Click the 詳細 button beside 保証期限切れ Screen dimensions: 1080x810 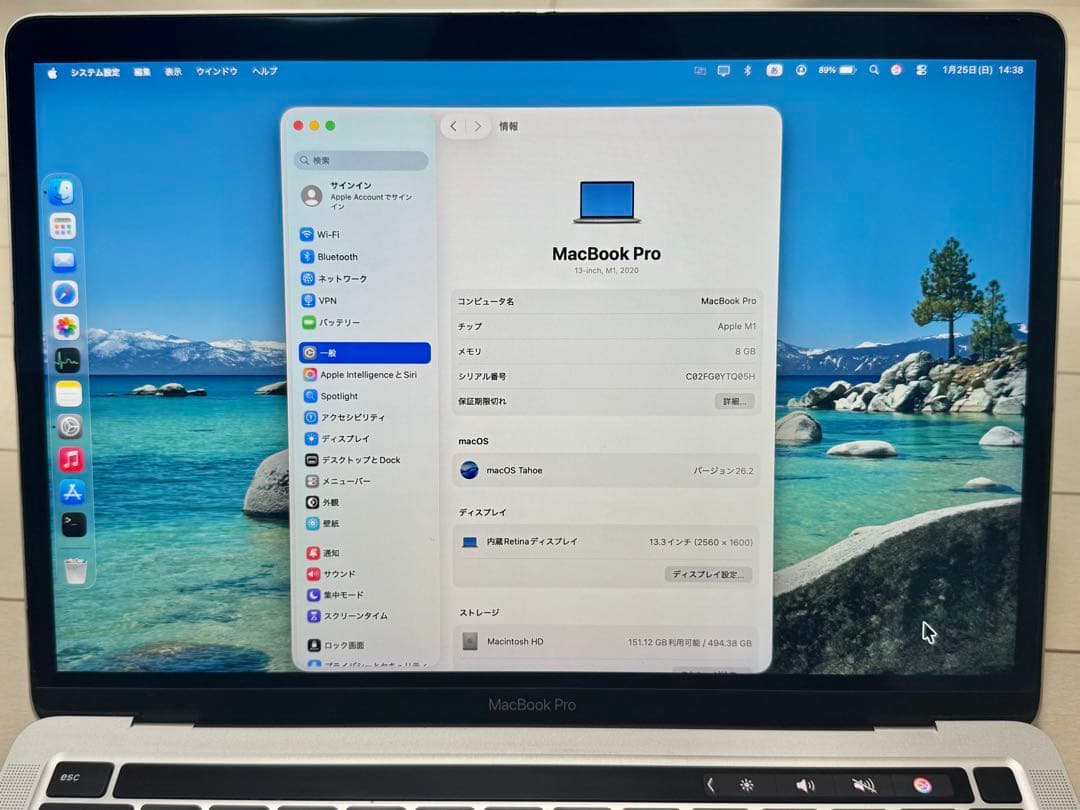[734, 401]
